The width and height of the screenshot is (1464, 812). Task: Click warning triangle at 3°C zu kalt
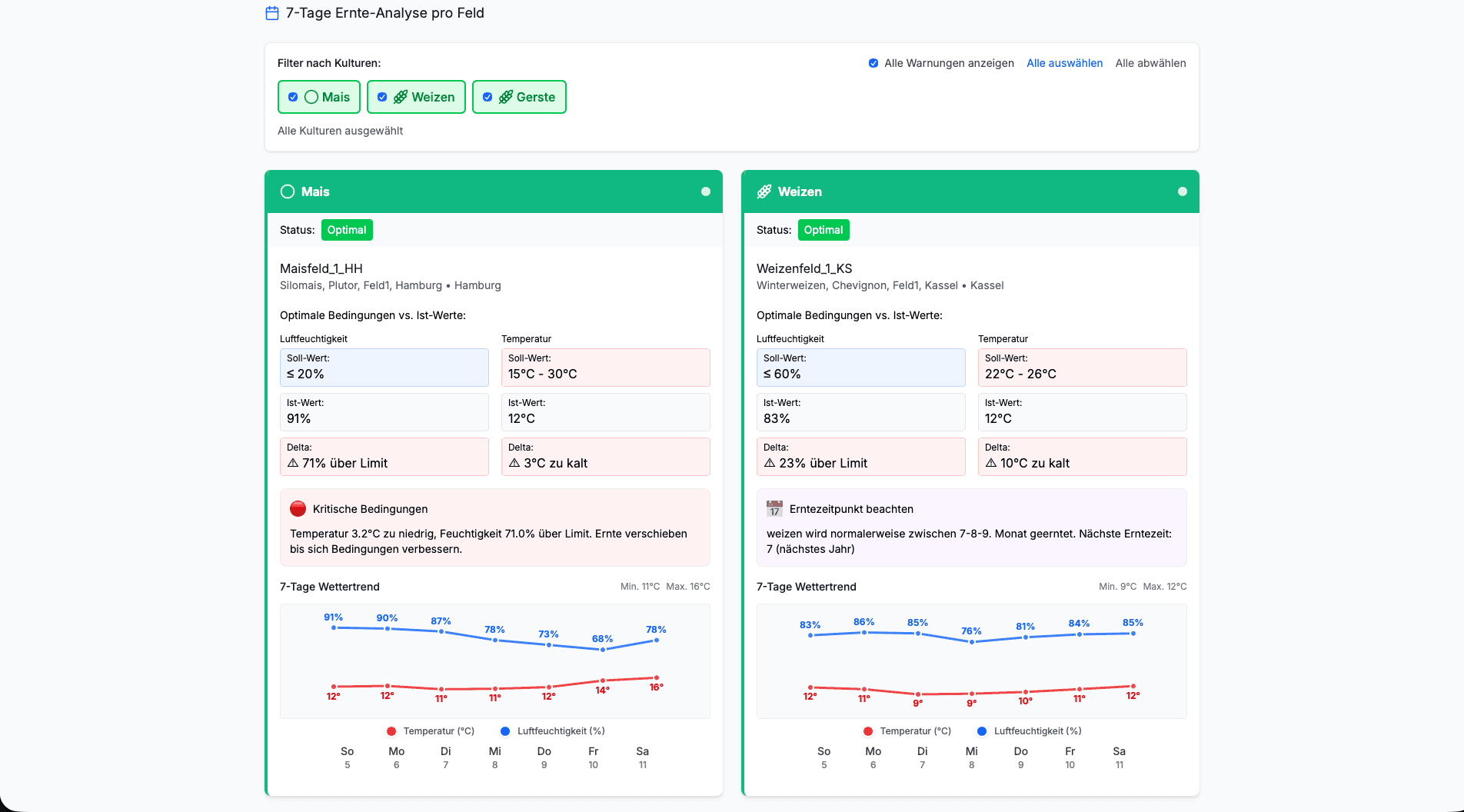[x=514, y=463]
